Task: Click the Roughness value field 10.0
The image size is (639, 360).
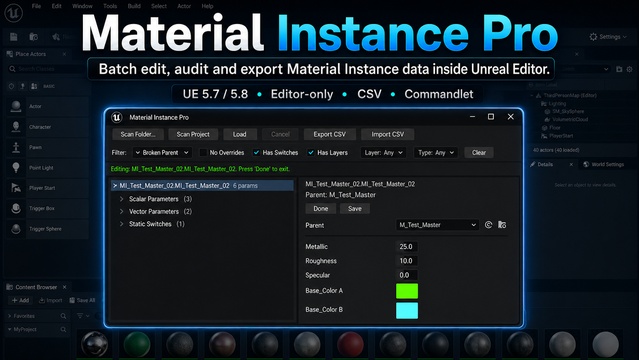Action: [406, 261]
